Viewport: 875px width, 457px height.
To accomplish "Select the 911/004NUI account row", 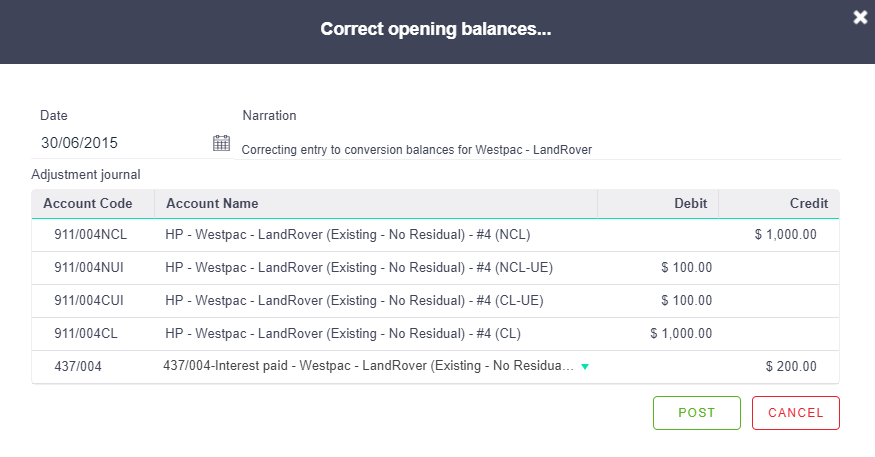I will (x=435, y=268).
